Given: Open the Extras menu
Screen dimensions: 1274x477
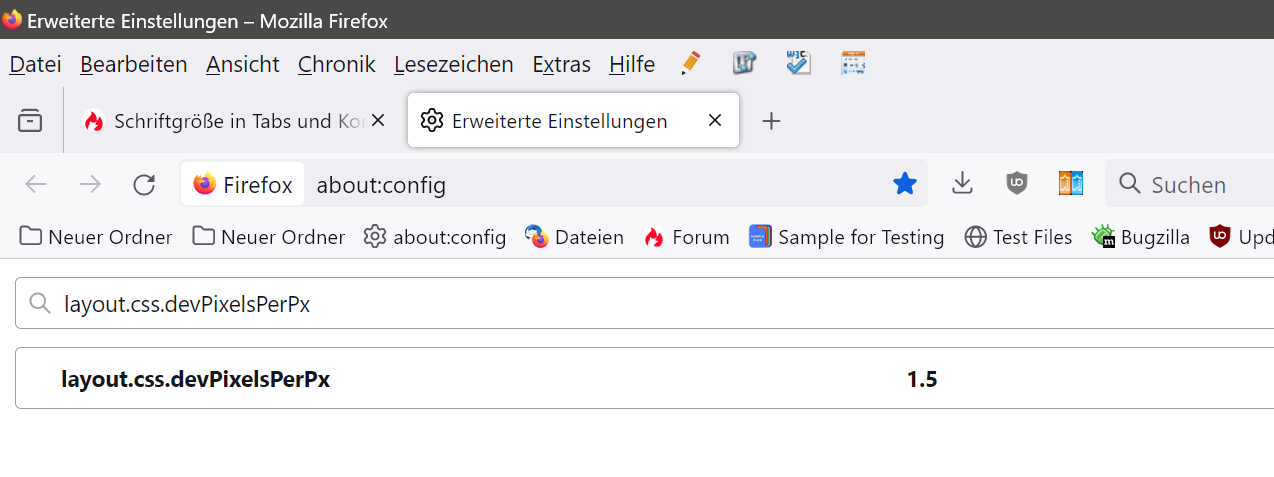Looking at the screenshot, I should point(561,64).
